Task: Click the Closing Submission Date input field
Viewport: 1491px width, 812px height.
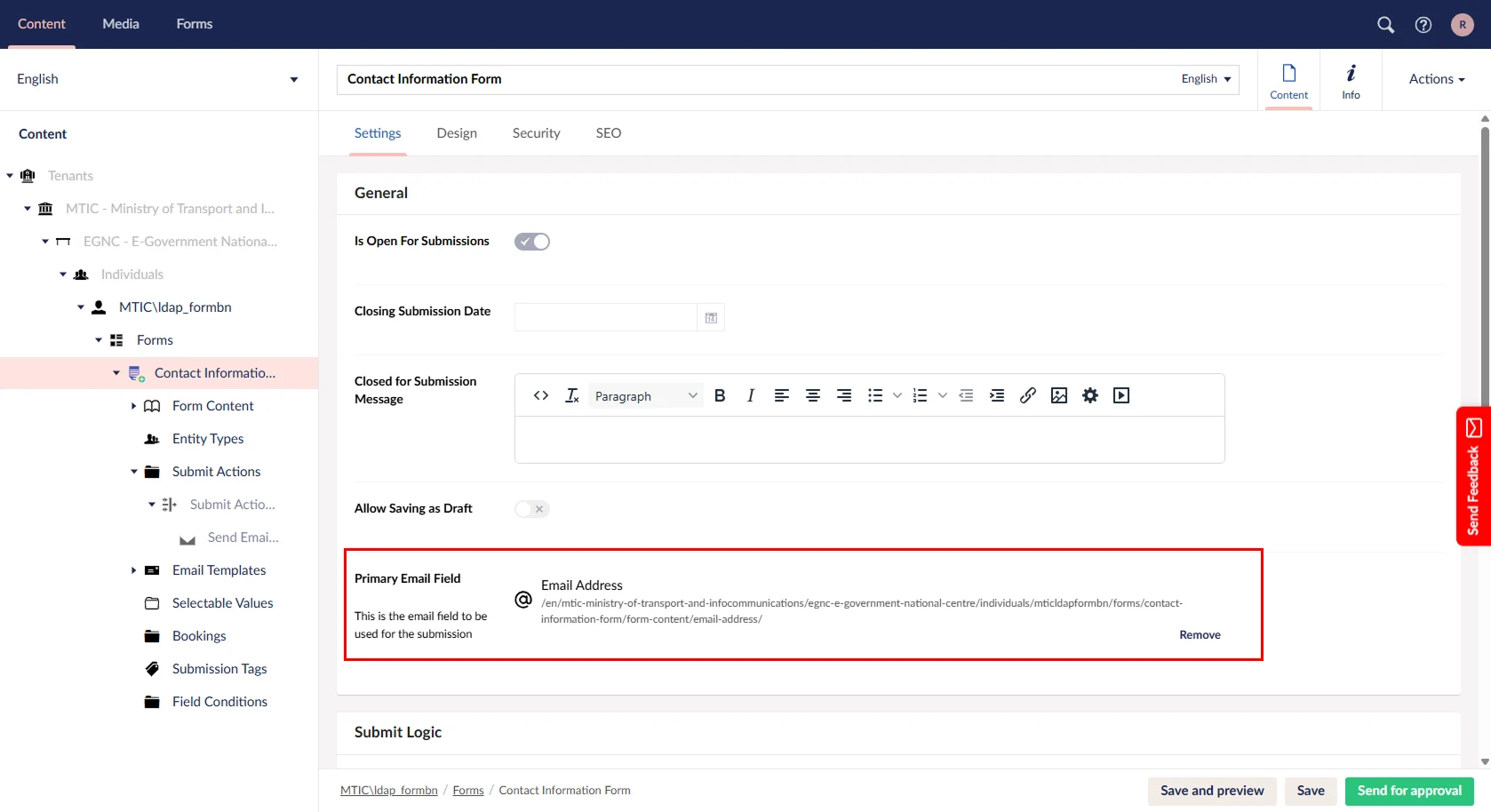Action: (x=606, y=317)
